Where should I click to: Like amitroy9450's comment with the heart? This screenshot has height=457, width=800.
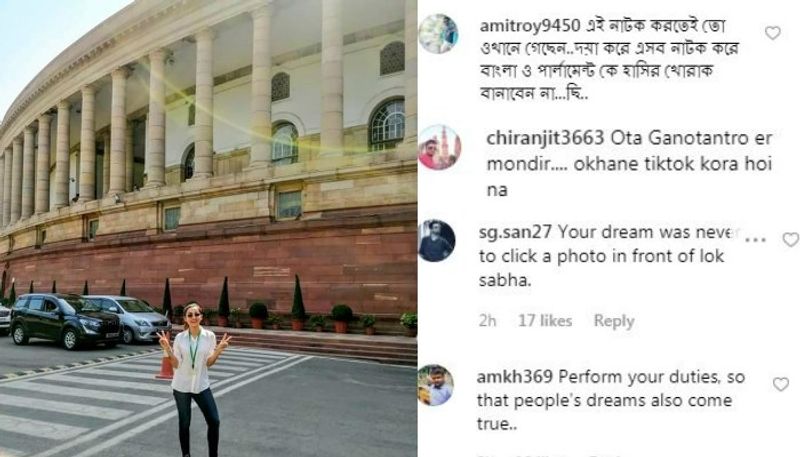point(772,33)
